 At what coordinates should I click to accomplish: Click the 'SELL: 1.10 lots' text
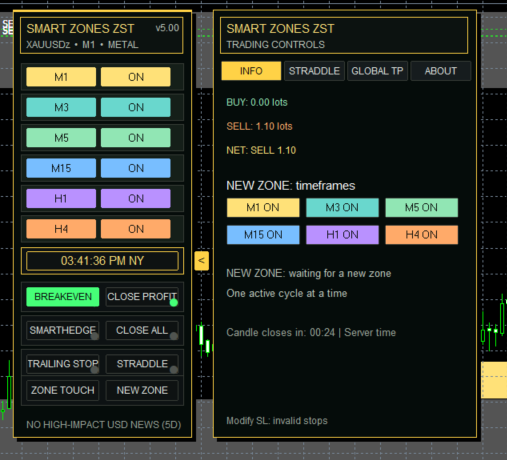pyautogui.click(x=259, y=126)
